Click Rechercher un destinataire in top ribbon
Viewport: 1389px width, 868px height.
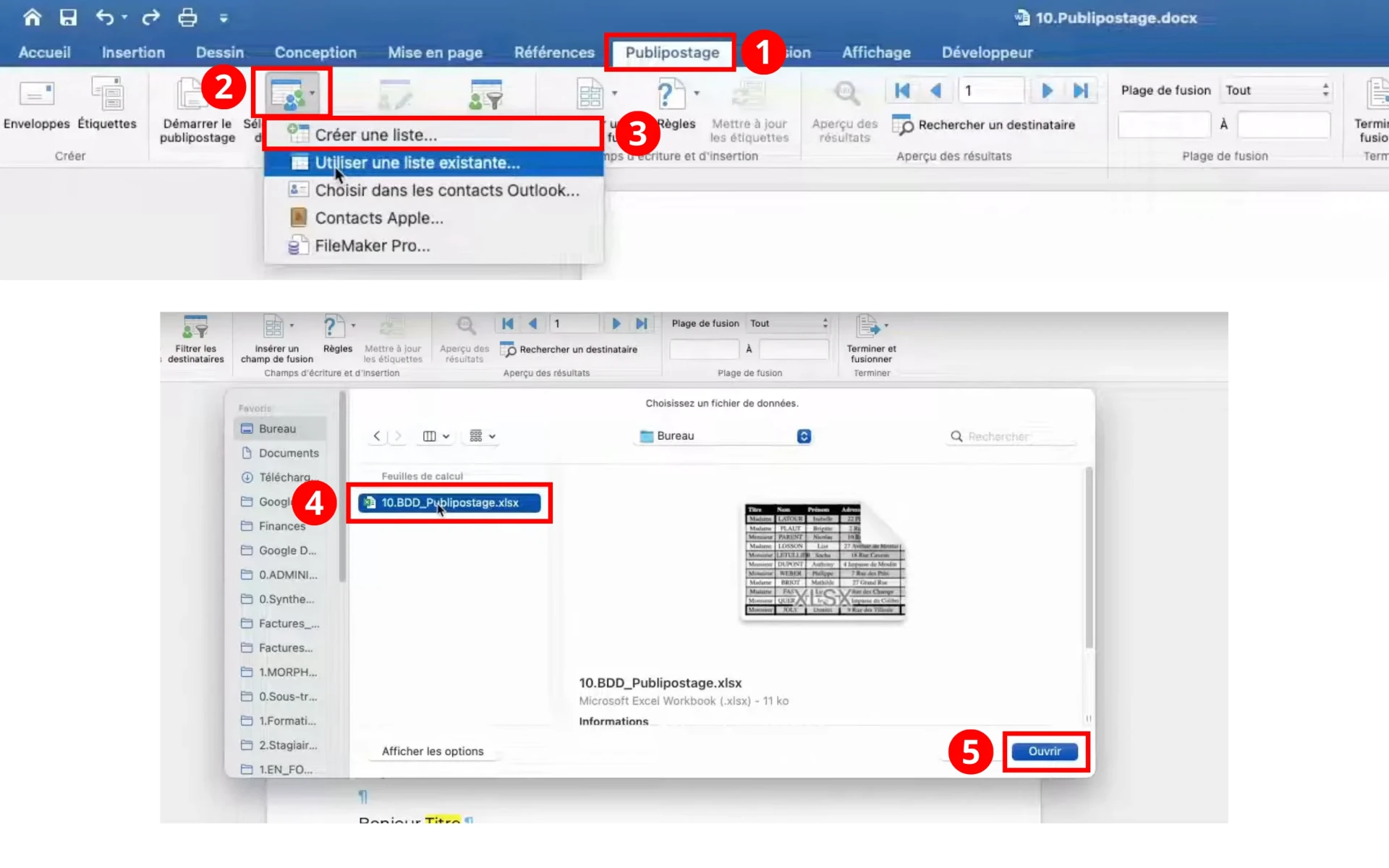pos(983,124)
